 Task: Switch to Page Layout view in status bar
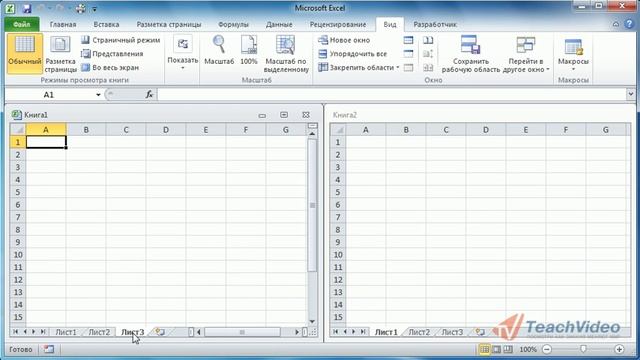coord(496,349)
